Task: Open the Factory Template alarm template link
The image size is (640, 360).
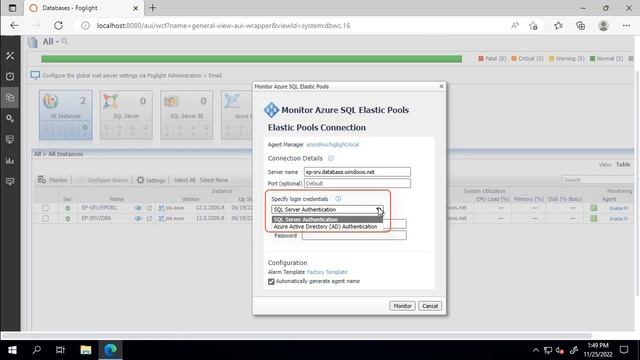Action: click(x=327, y=272)
